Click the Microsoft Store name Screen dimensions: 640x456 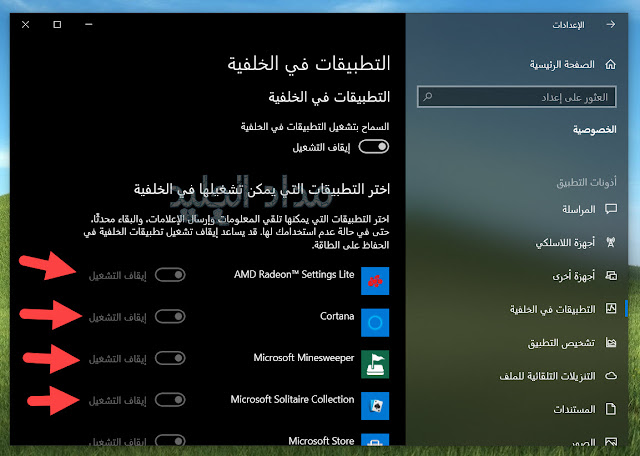coord(321,440)
